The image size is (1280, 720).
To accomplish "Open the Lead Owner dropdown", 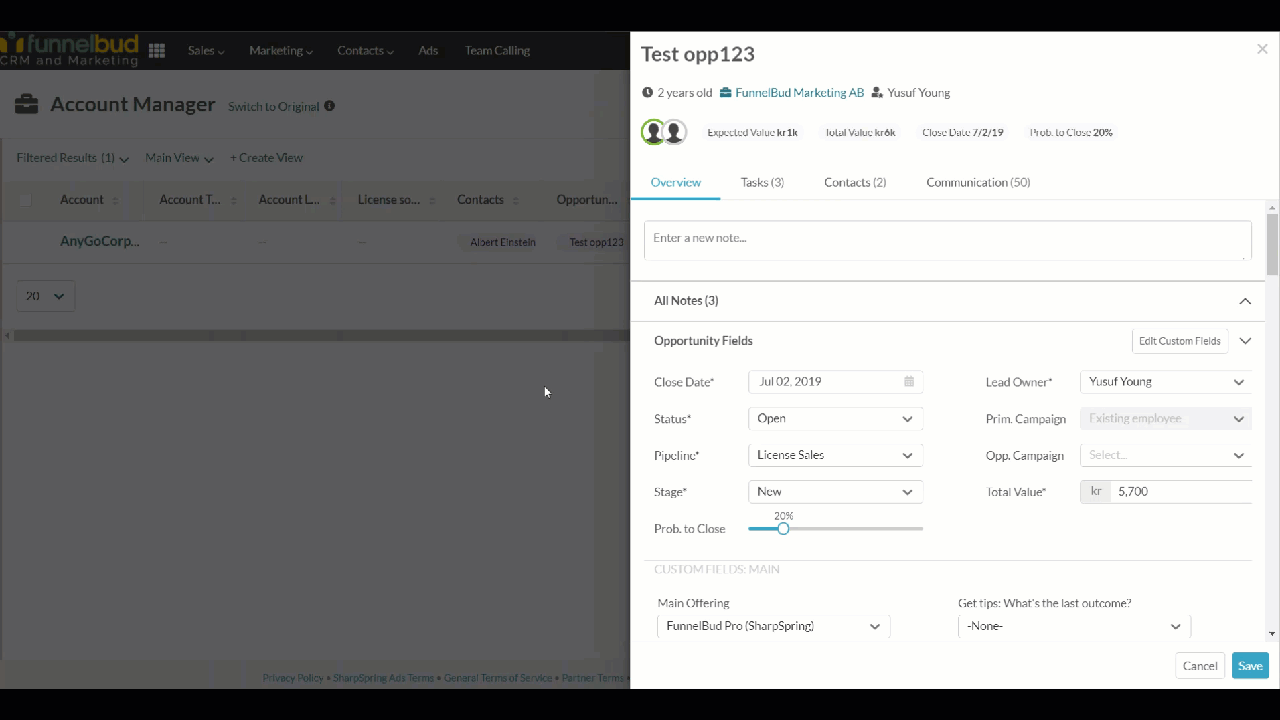I will pos(1166,382).
